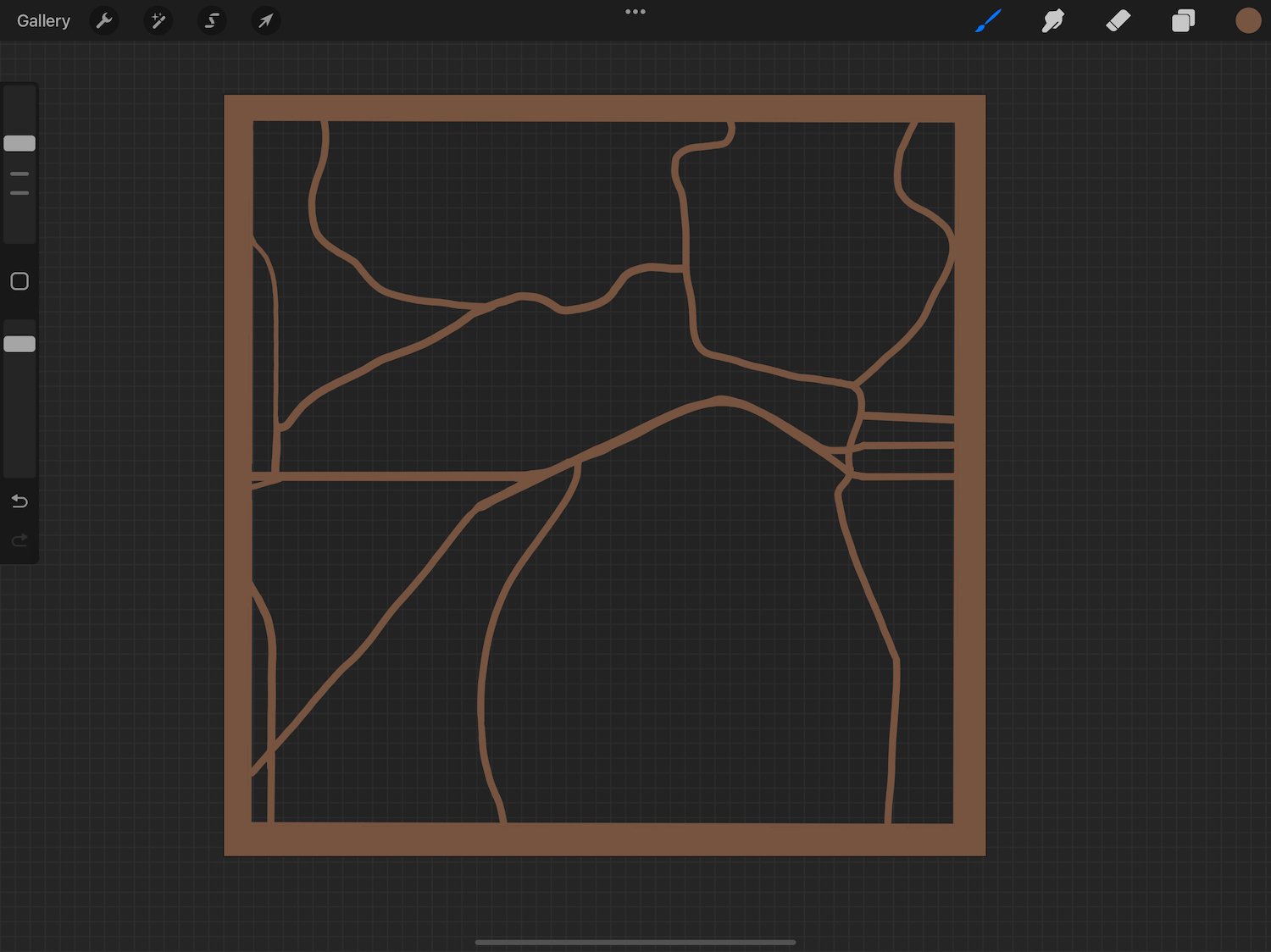The width and height of the screenshot is (1271, 952).
Task: Tap the brush size slider handle
Action: tap(19, 143)
